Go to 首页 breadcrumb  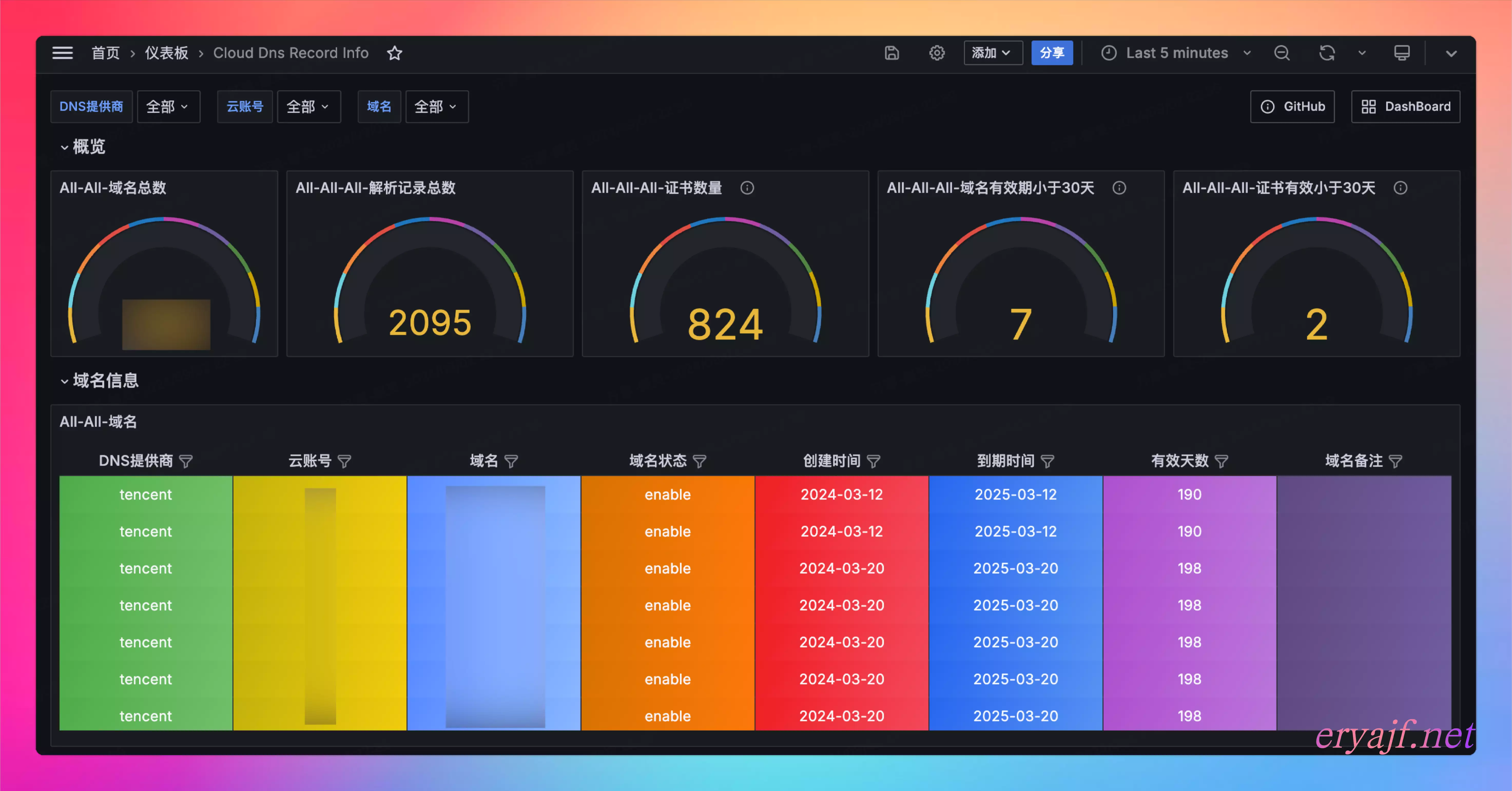tap(106, 53)
